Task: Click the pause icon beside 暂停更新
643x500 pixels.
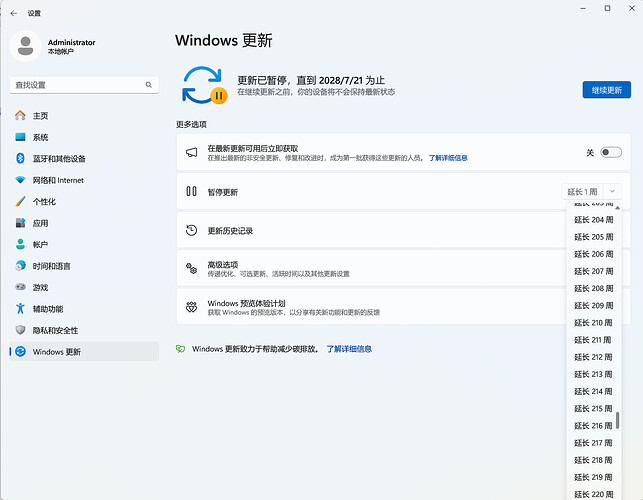Action: (x=192, y=191)
